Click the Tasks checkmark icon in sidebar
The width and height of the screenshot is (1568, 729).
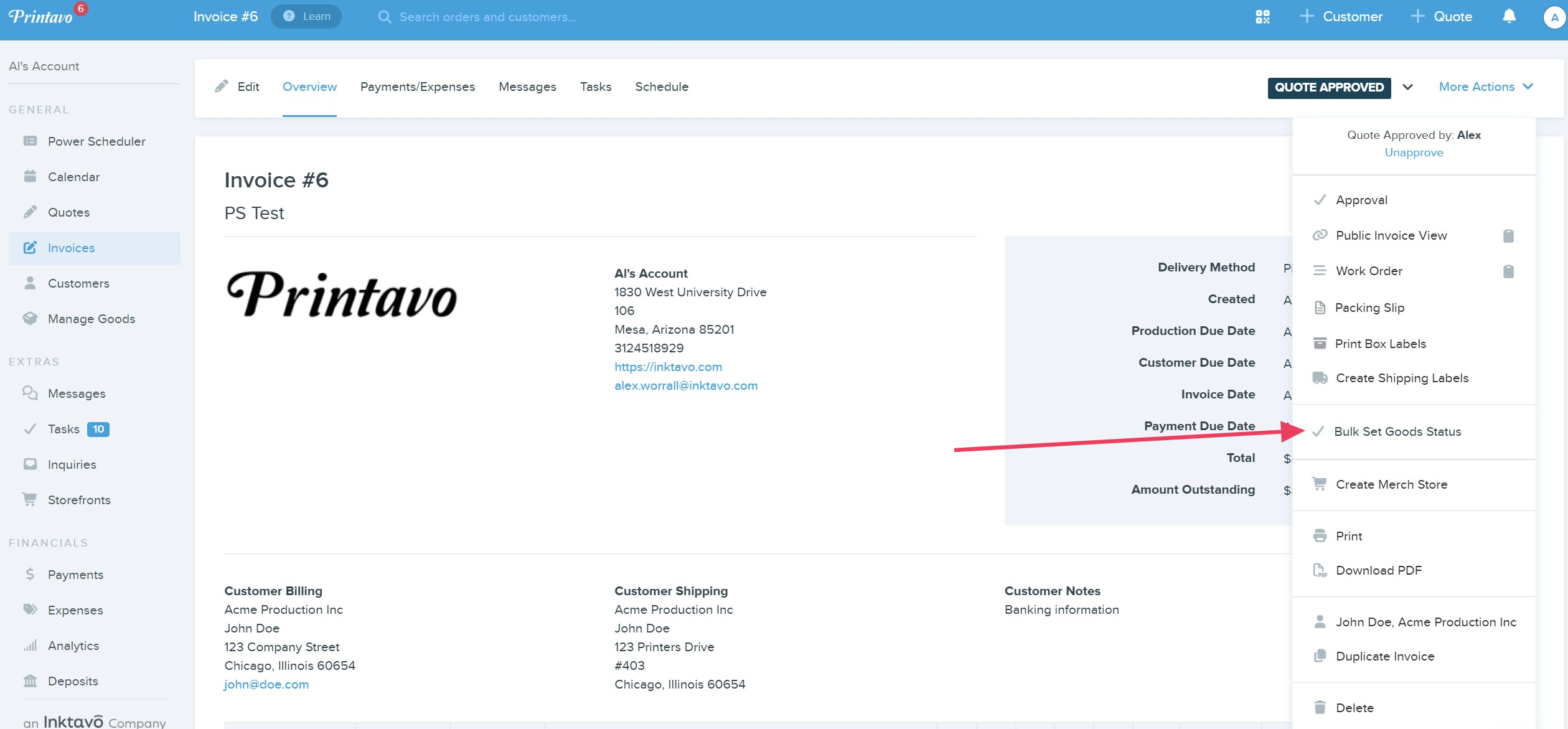30,428
